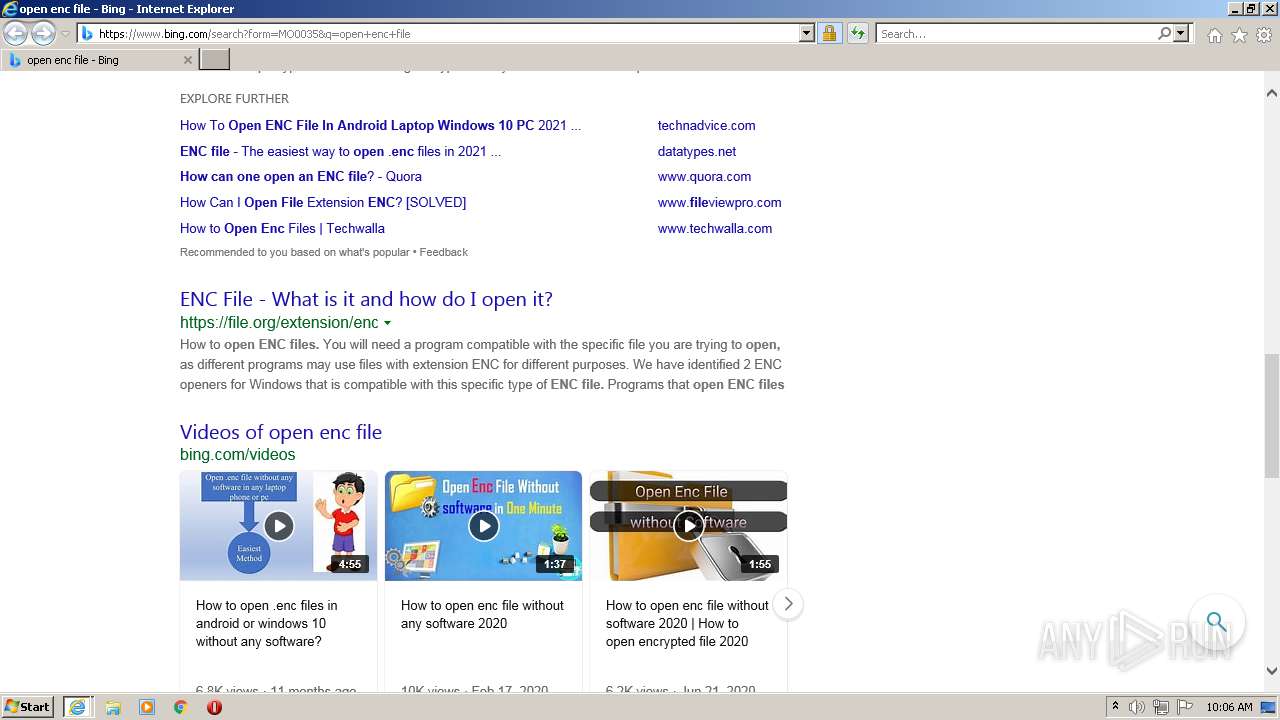1280x720 pixels.
Task: Expand the address bar autocomplete dropdown
Action: pos(807,34)
